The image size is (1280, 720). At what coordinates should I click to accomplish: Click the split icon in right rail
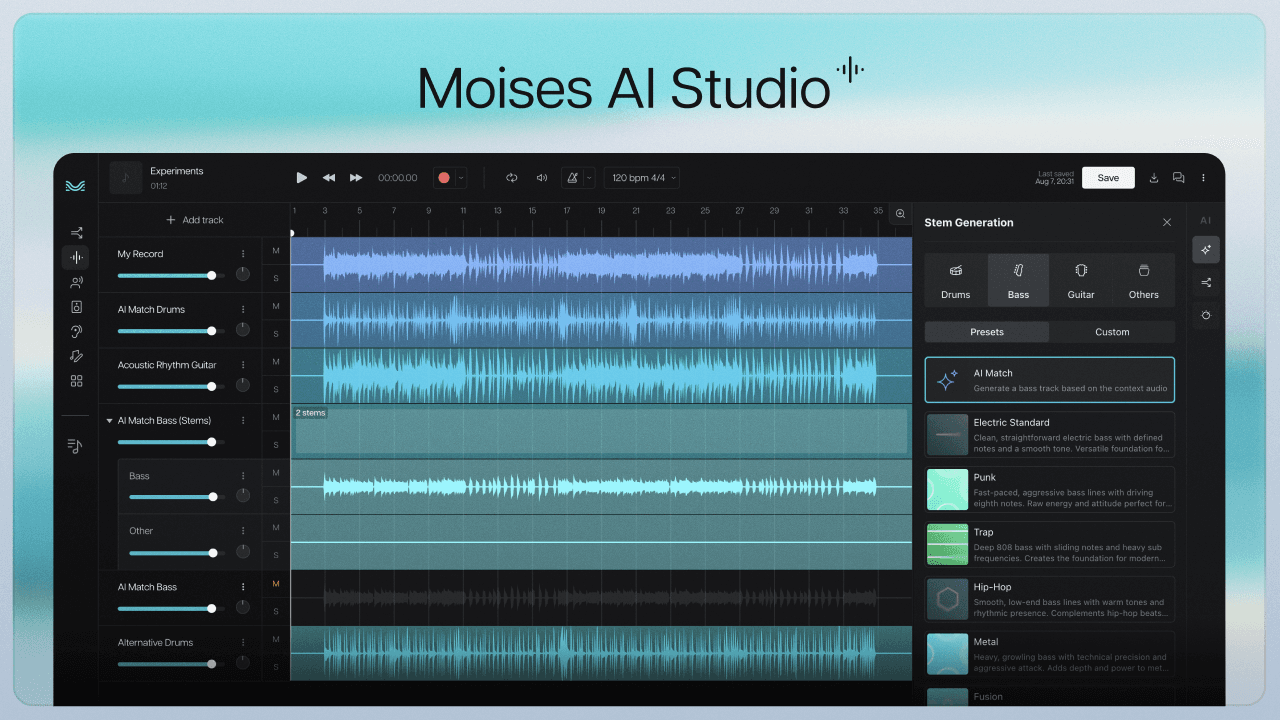point(1206,283)
